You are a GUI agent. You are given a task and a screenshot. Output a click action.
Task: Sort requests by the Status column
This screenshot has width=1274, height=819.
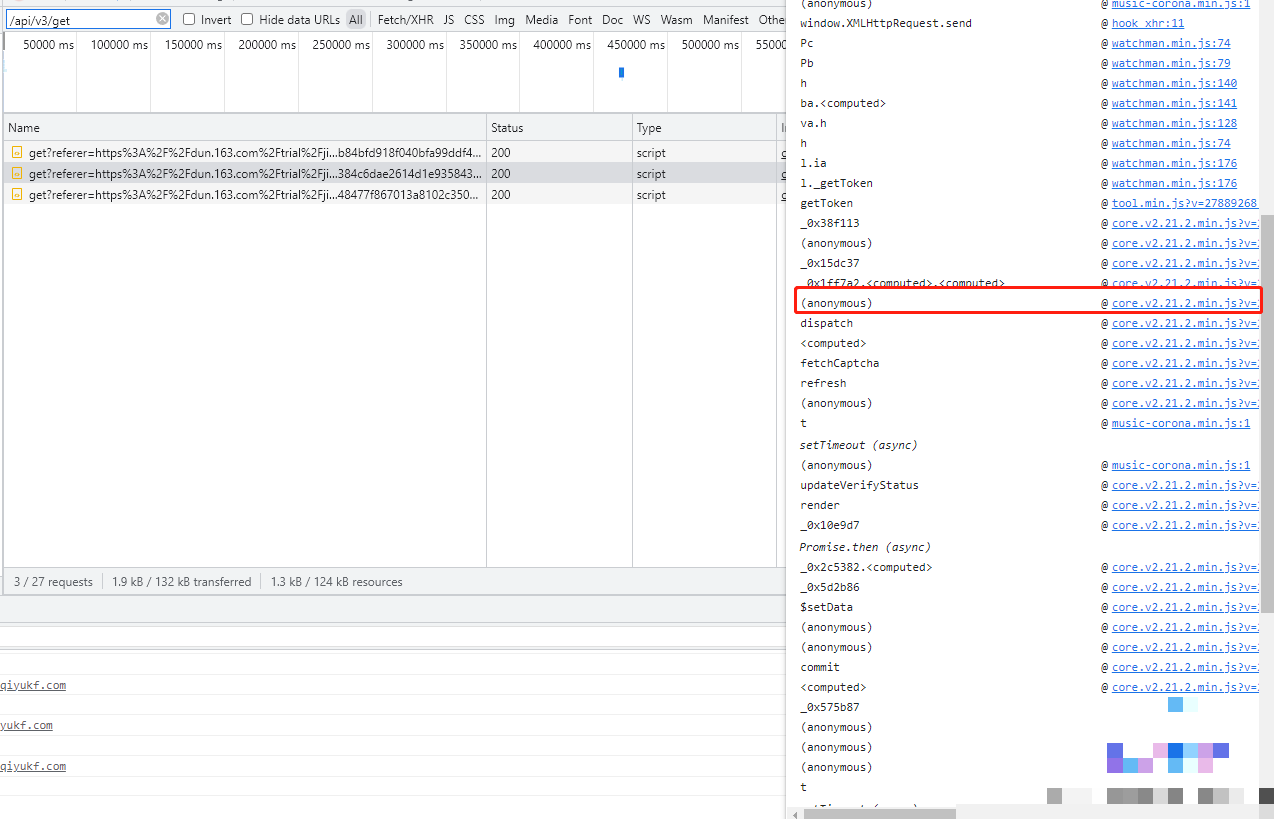pyautogui.click(x=507, y=128)
